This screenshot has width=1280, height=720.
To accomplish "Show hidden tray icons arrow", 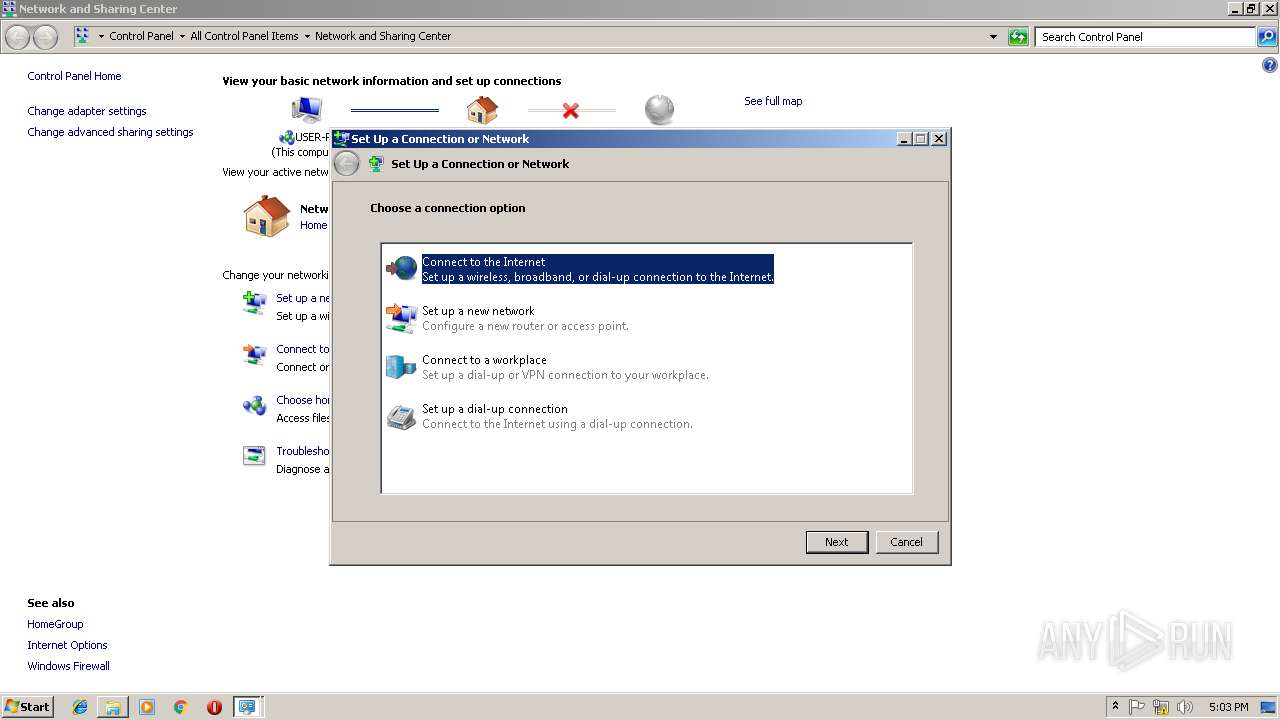I will (1115, 707).
